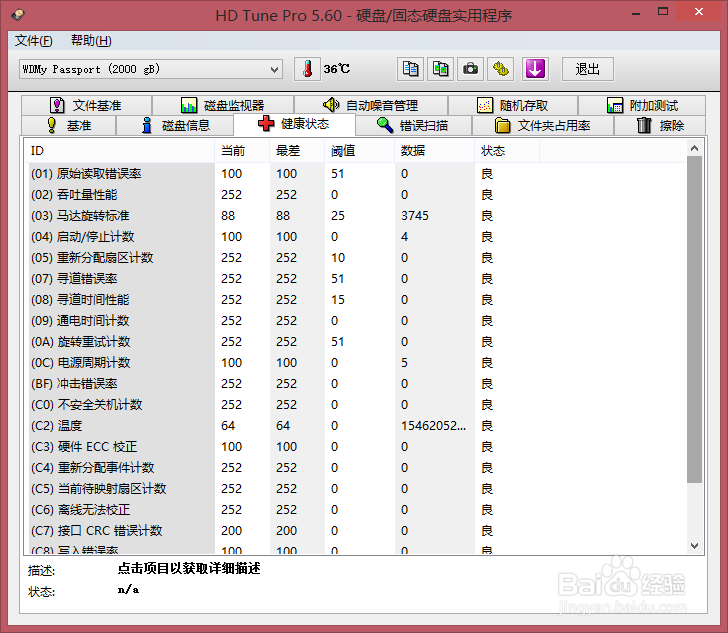This screenshot has width=728, height=633.
Task: Click the list scroll up arrow
Action: [695, 148]
